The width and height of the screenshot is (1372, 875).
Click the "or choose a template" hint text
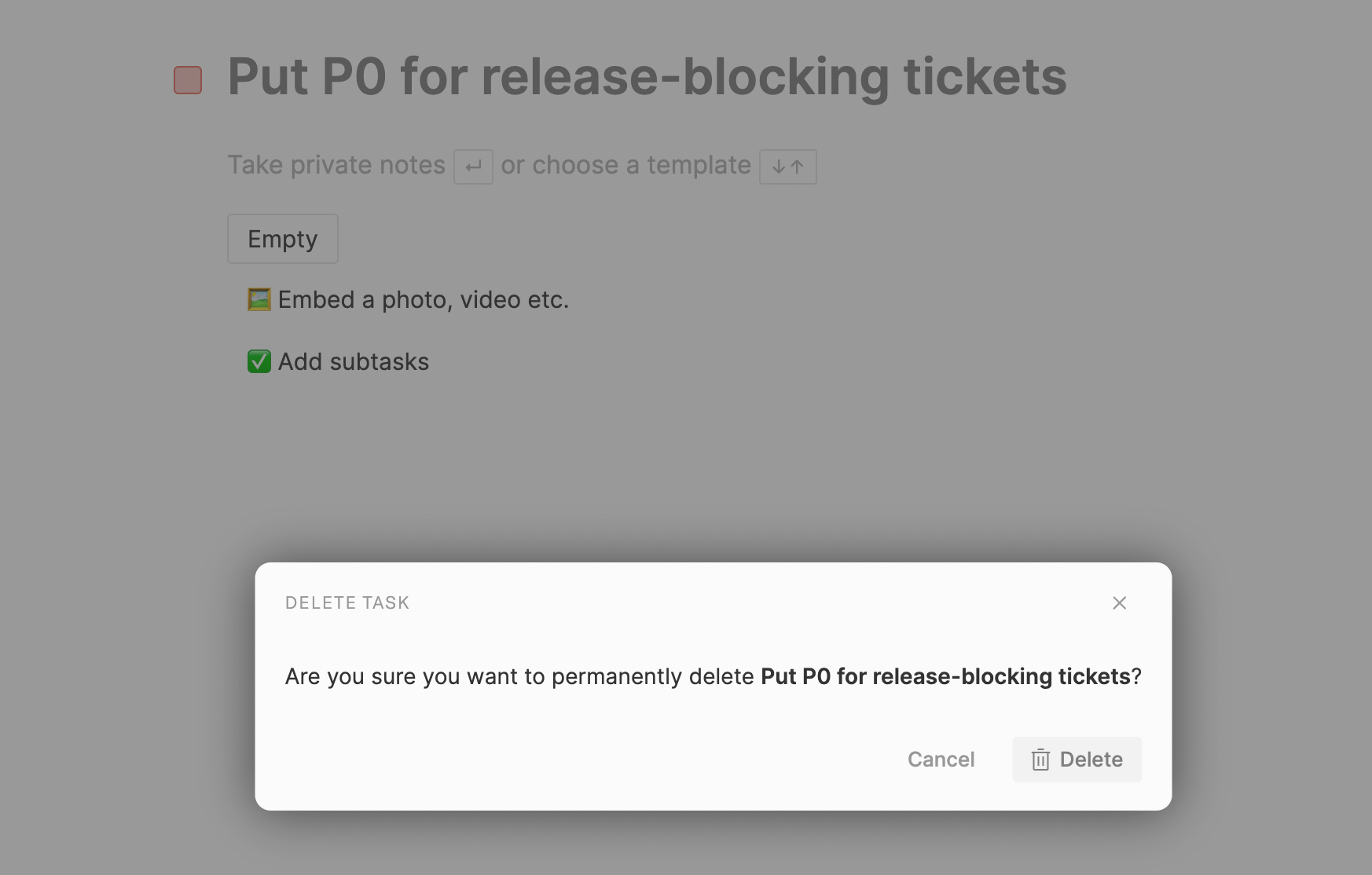click(625, 165)
